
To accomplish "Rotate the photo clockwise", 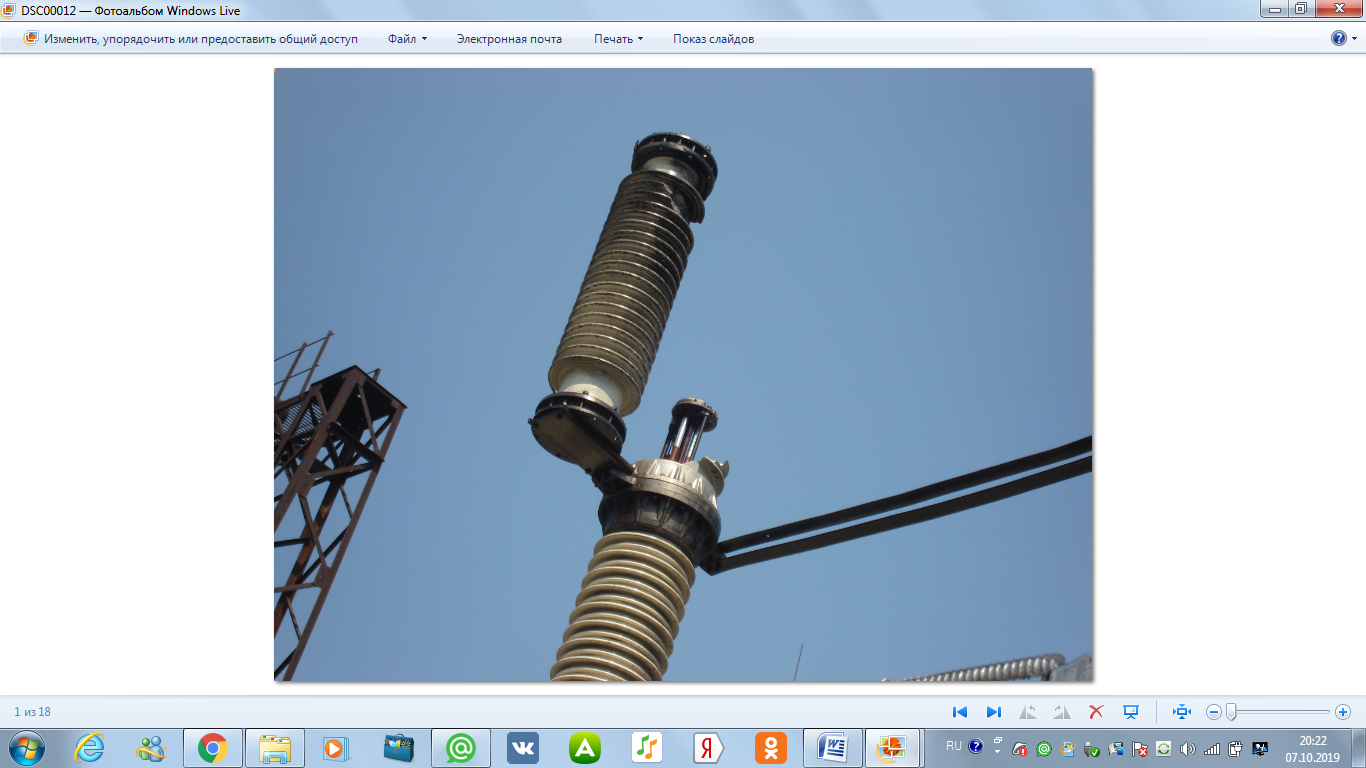I will click(1062, 712).
